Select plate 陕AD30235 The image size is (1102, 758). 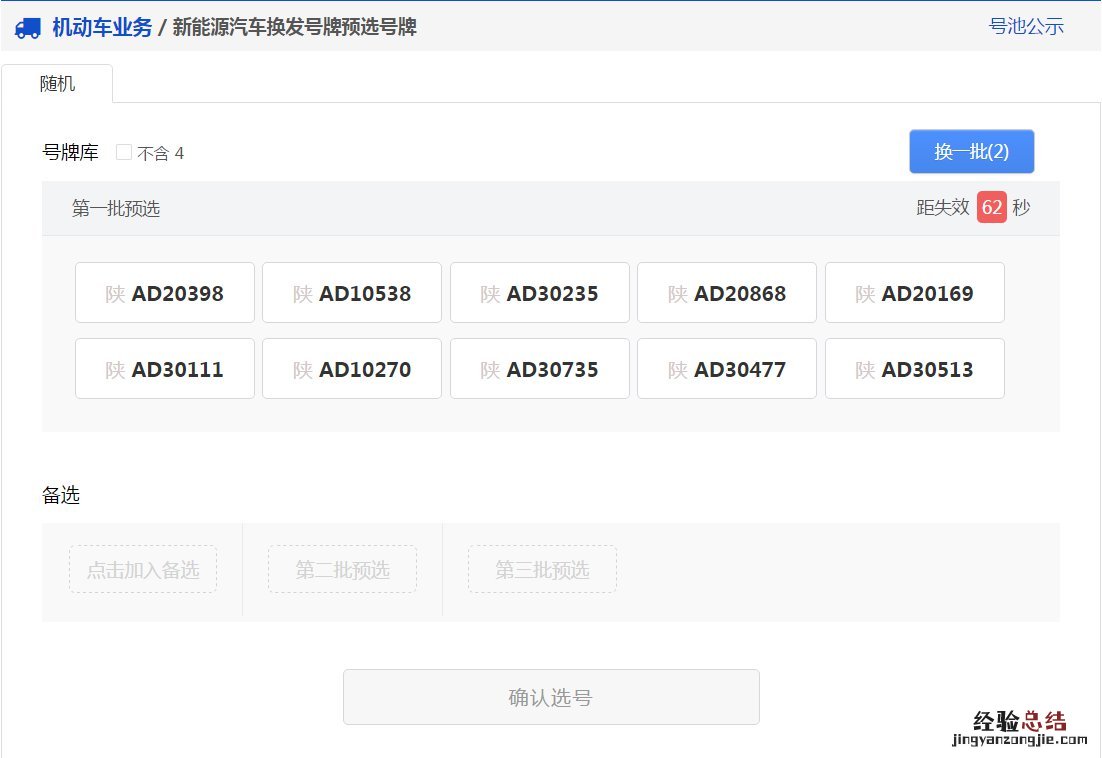(539, 292)
